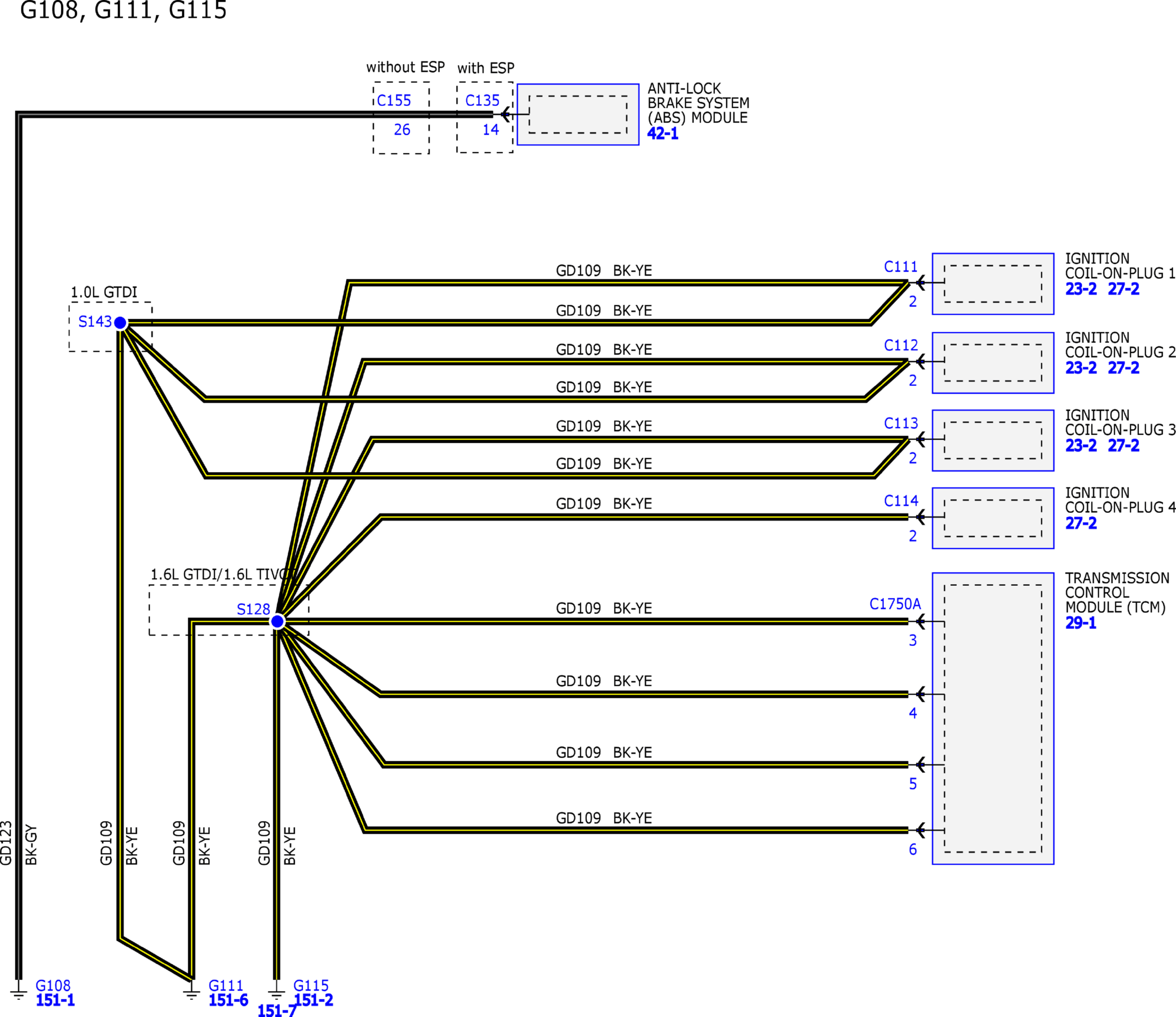Open the 151-6 link under G111
This screenshot has height=1017, width=1176.
tap(228, 1000)
